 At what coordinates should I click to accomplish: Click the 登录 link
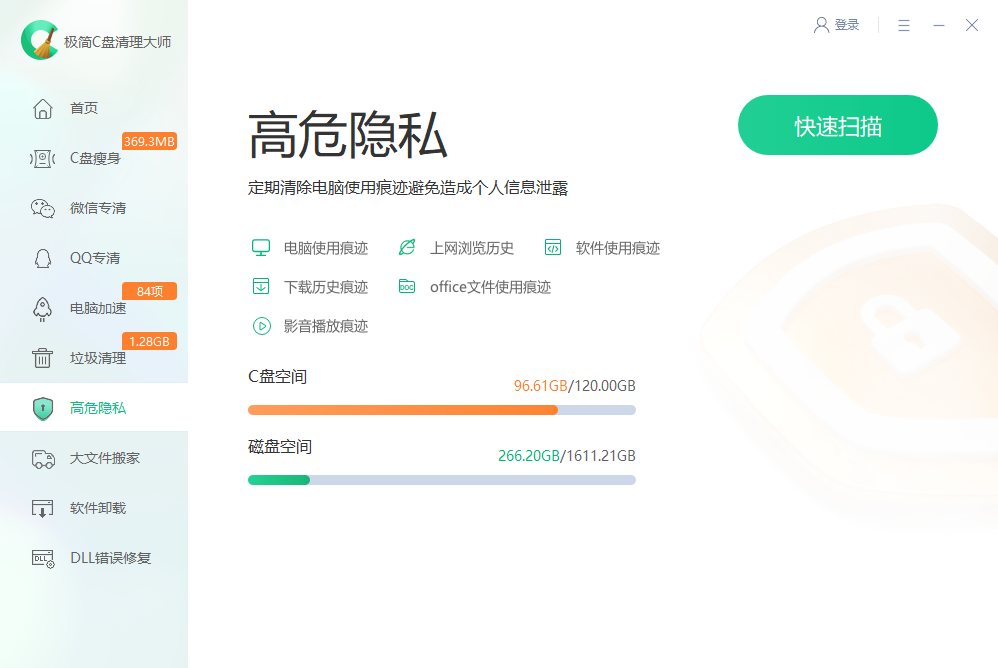pyautogui.click(x=847, y=25)
